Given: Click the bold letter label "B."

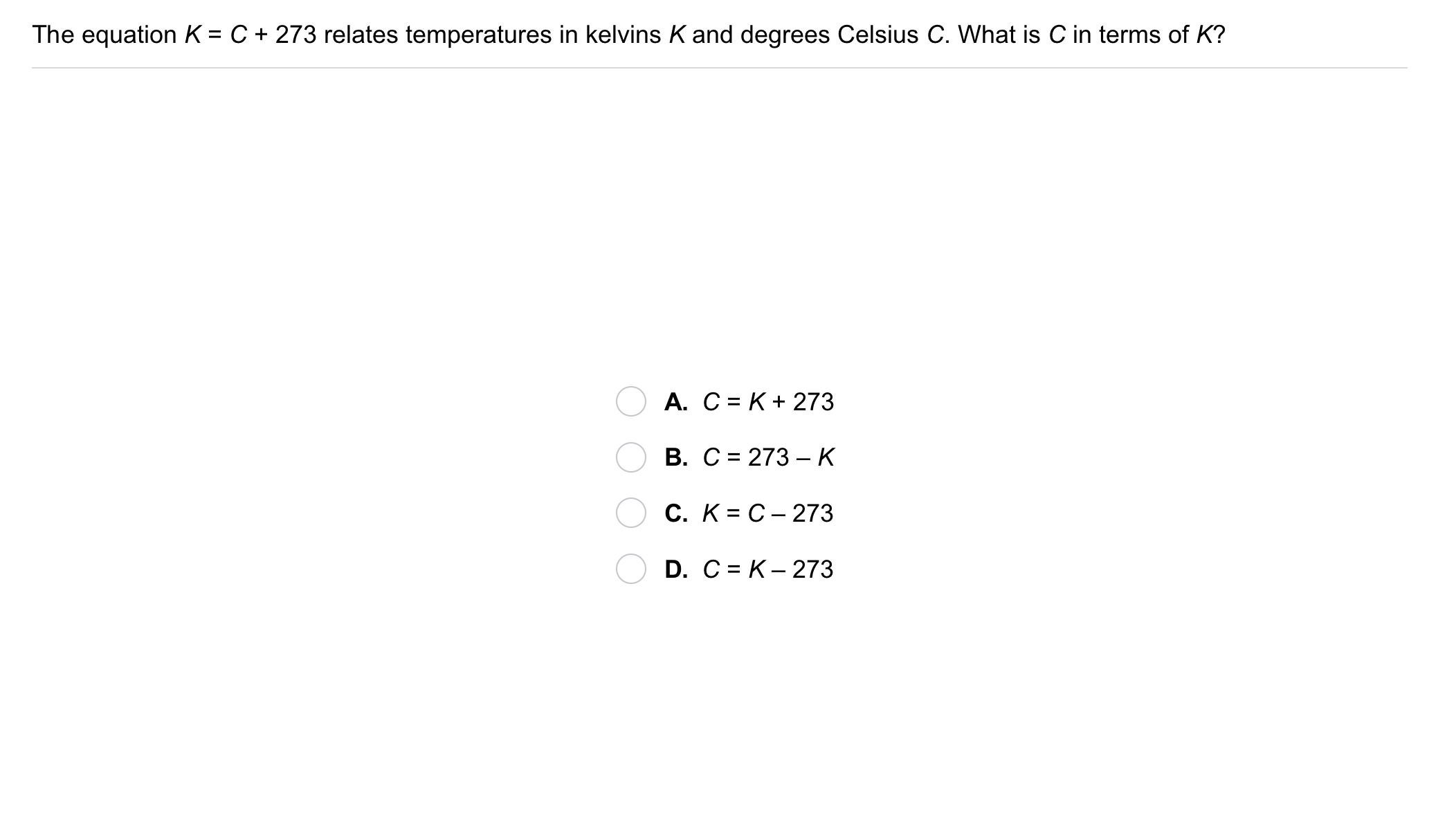Looking at the screenshot, I should [676, 457].
